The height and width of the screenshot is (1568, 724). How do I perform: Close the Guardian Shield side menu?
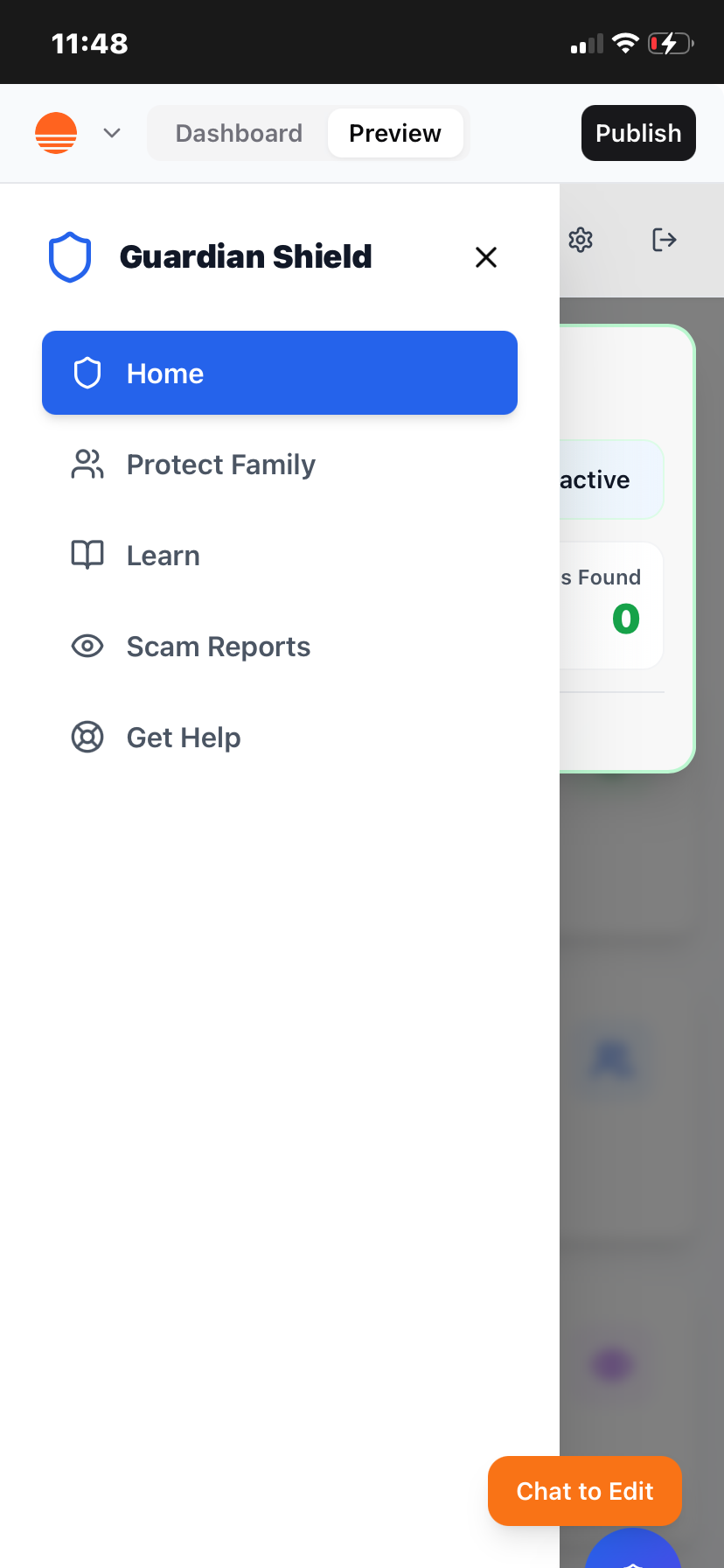[x=486, y=257]
